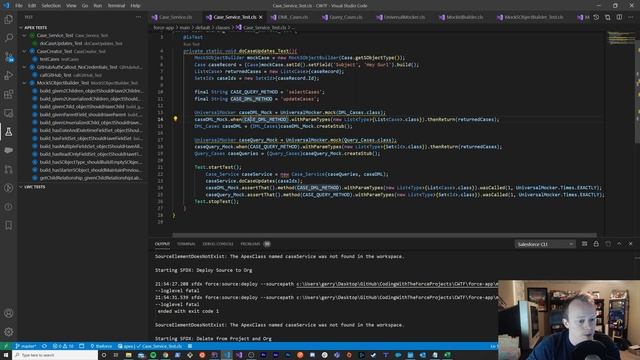Open the Explorer view in activity bar
640x360 pixels.
point(9,19)
